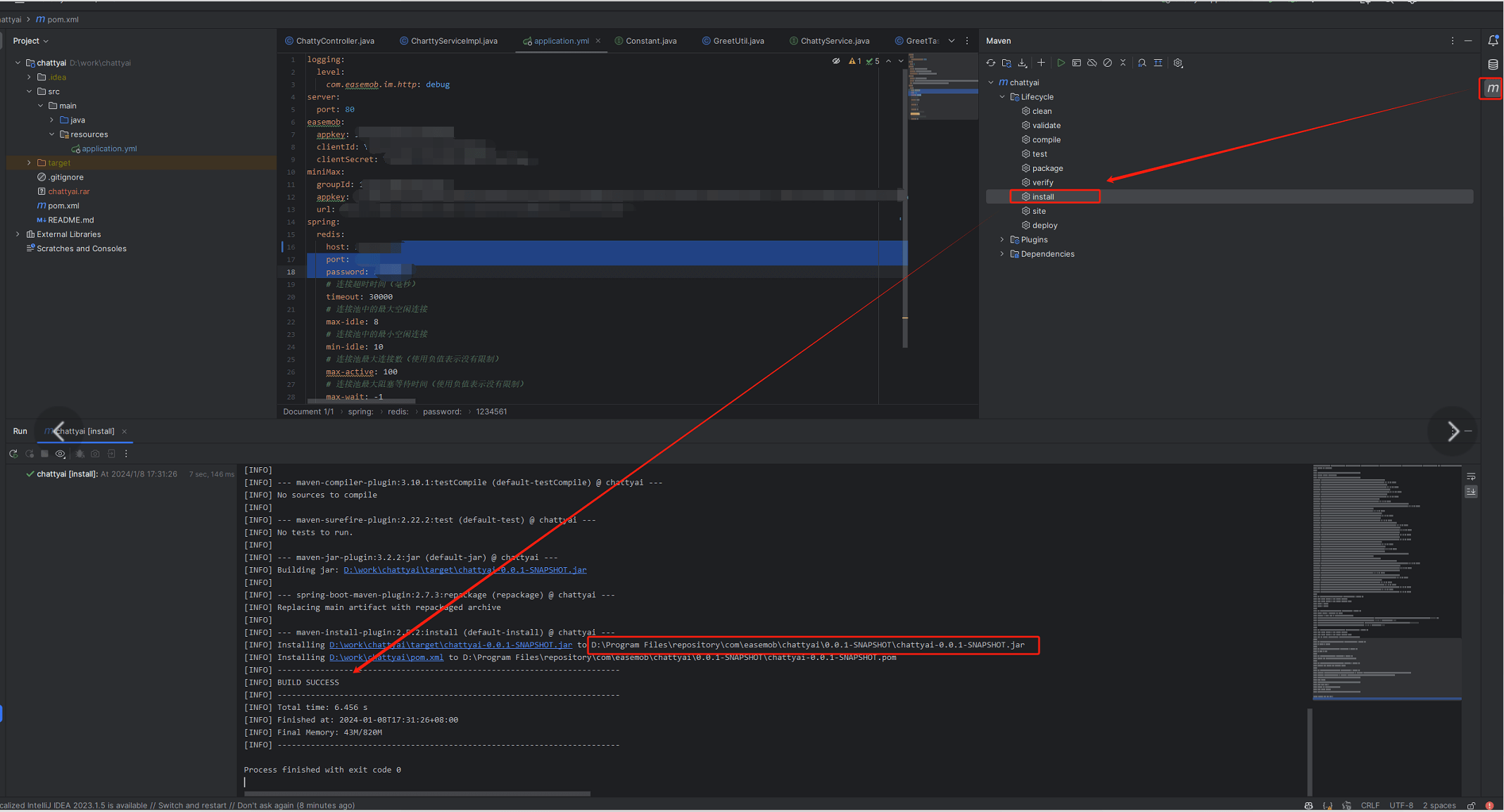This screenshot has width=1504, height=812.
Task: Expand External Libraries node
Action: (x=18, y=234)
